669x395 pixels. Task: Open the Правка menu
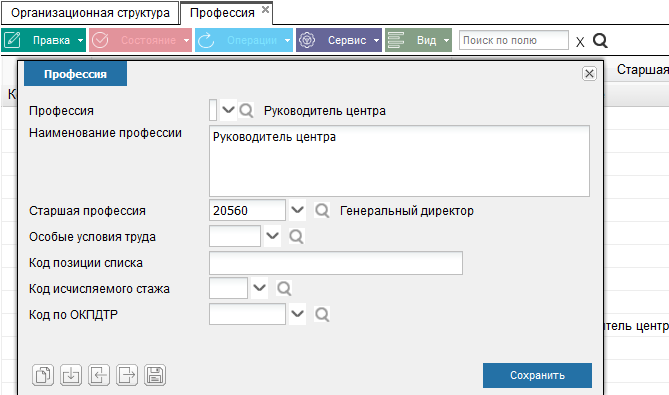pyautogui.click(x=44, y=40)
